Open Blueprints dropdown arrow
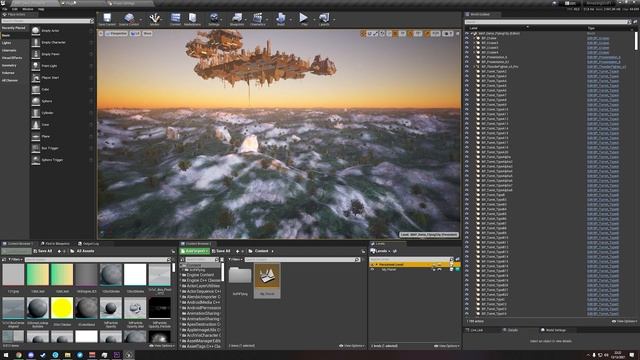 tap(246, 19)
